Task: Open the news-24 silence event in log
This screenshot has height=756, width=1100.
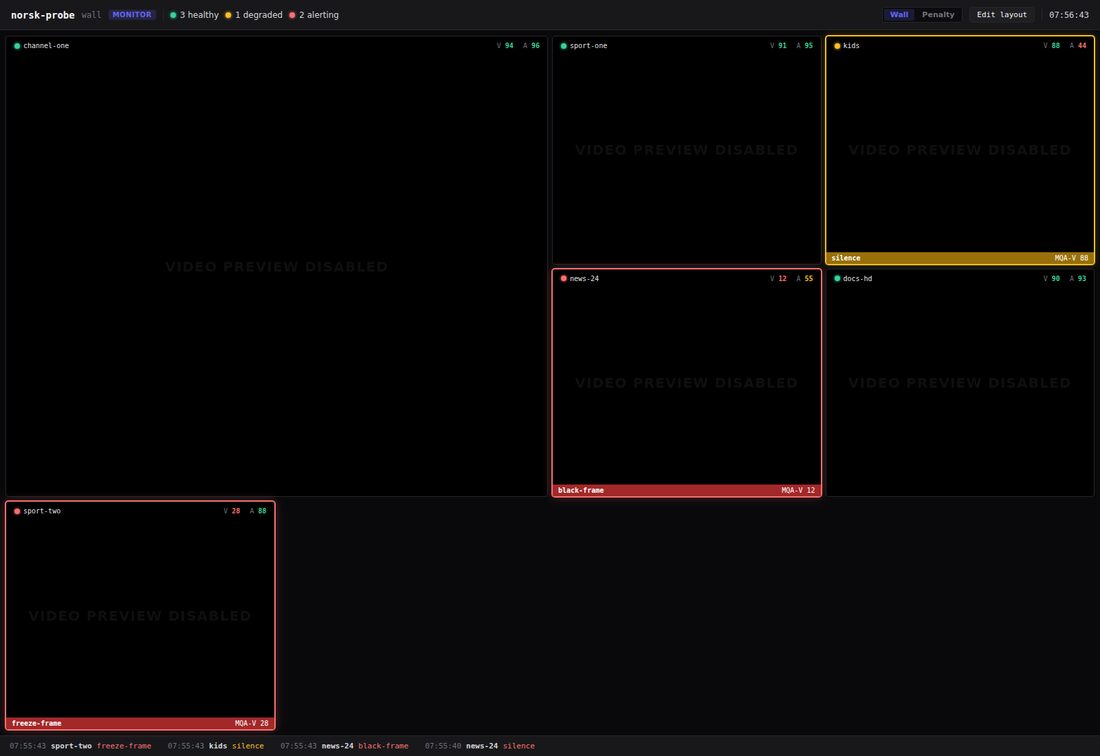Action: (x=479, y=746)
